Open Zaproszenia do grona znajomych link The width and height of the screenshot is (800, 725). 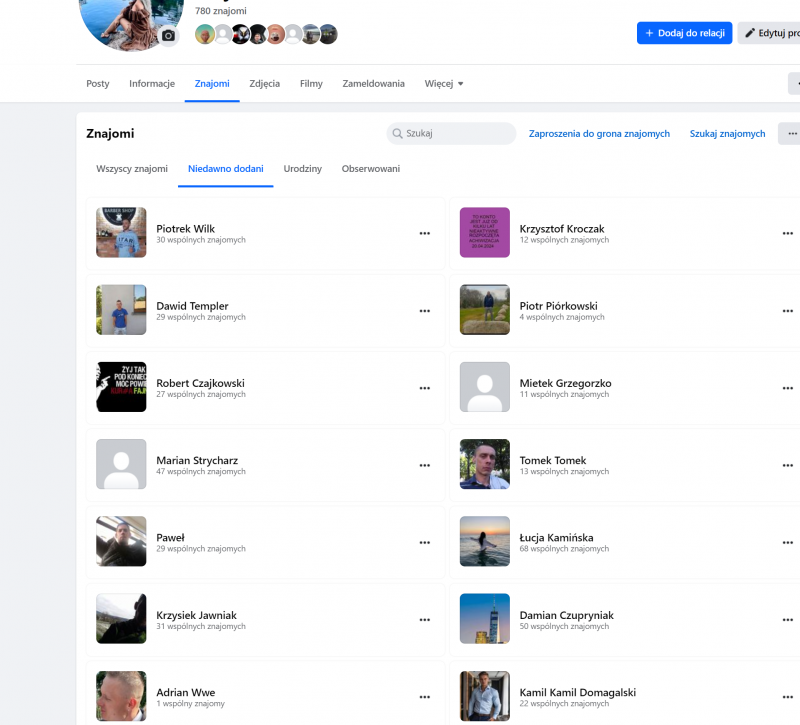click(x=599, y=134)
